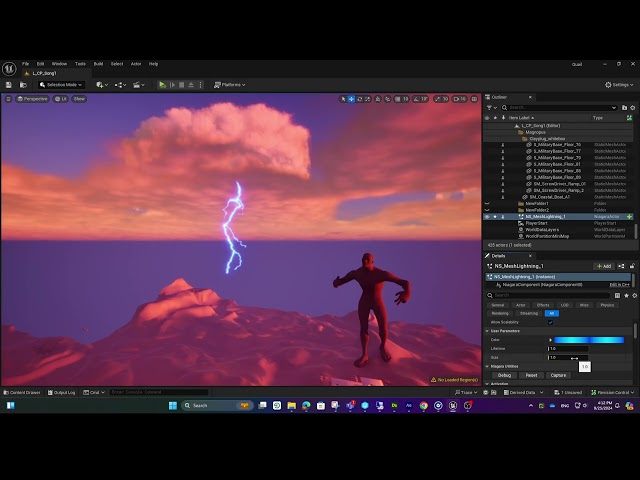Activate the Translate move gizmo tool
640x480 pixels.
tap(351, 99)
